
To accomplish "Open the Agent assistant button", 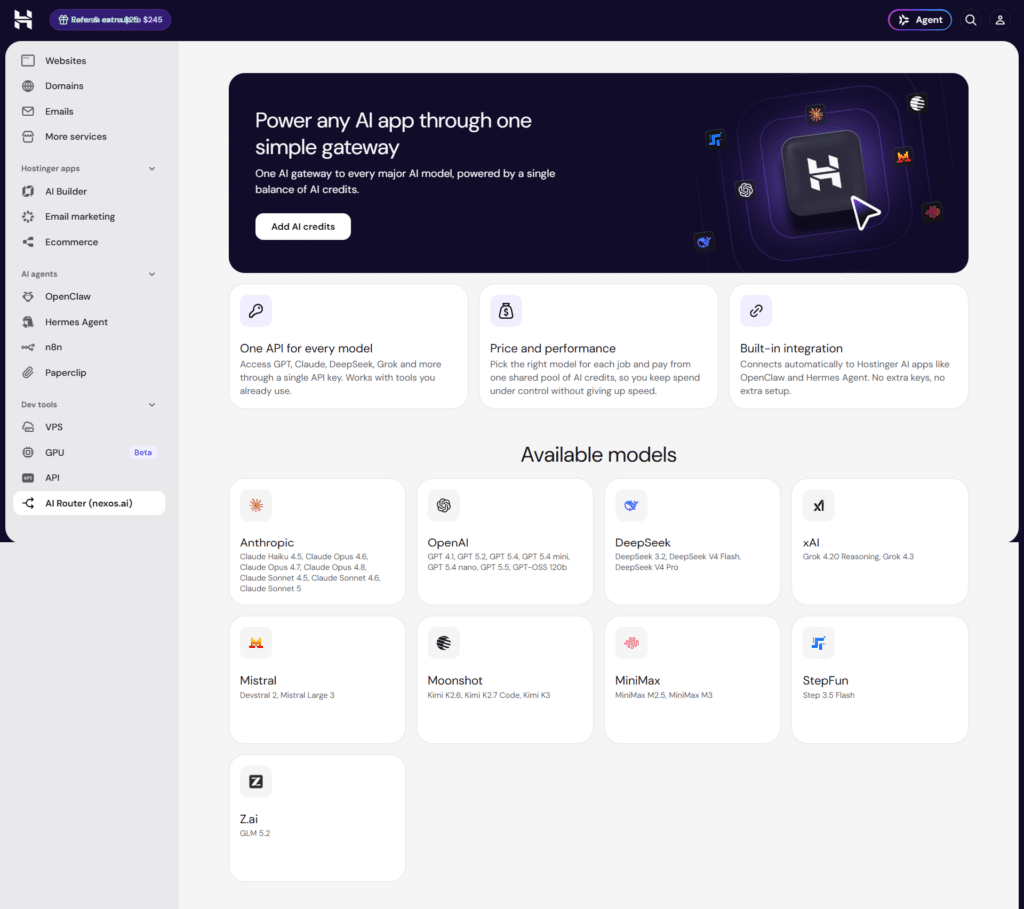I will pos(920,20).
